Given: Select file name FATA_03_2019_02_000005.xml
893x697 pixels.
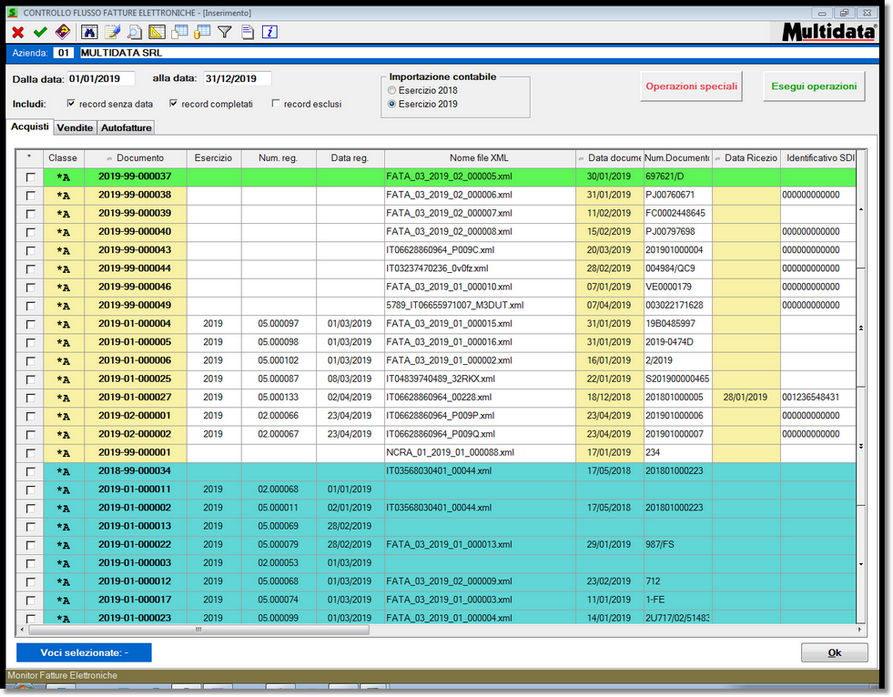Looking at the screenshot, I should tap(449, 177).
